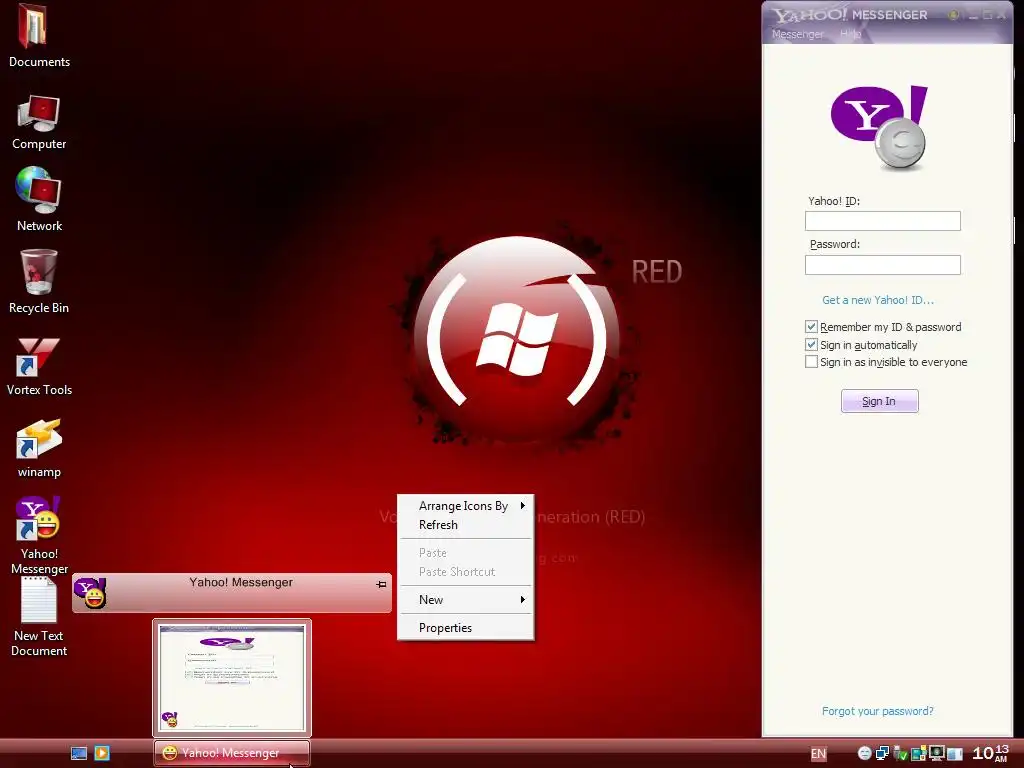Open the colorful tiles tray icon
This screenshot has height=768, width=1024.
918,753
